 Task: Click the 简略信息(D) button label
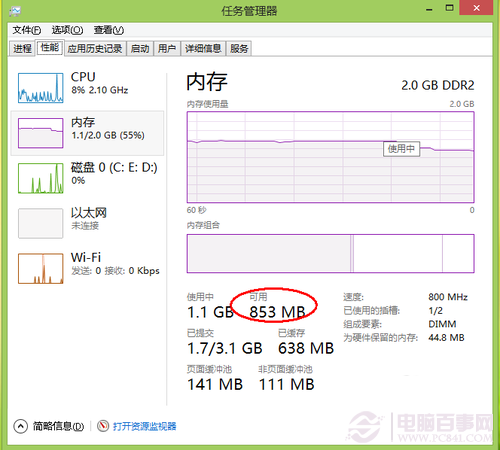tap(58, 426)
